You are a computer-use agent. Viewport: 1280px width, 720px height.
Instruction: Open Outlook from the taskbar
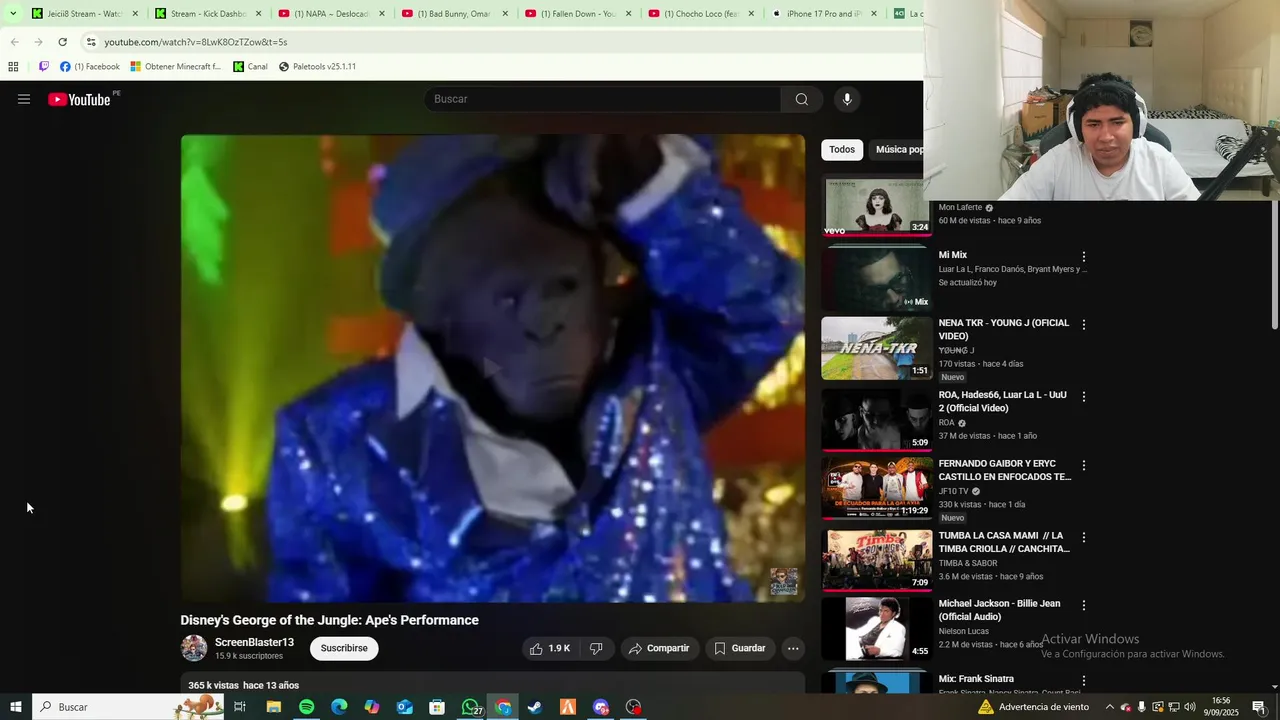(404, 707)
